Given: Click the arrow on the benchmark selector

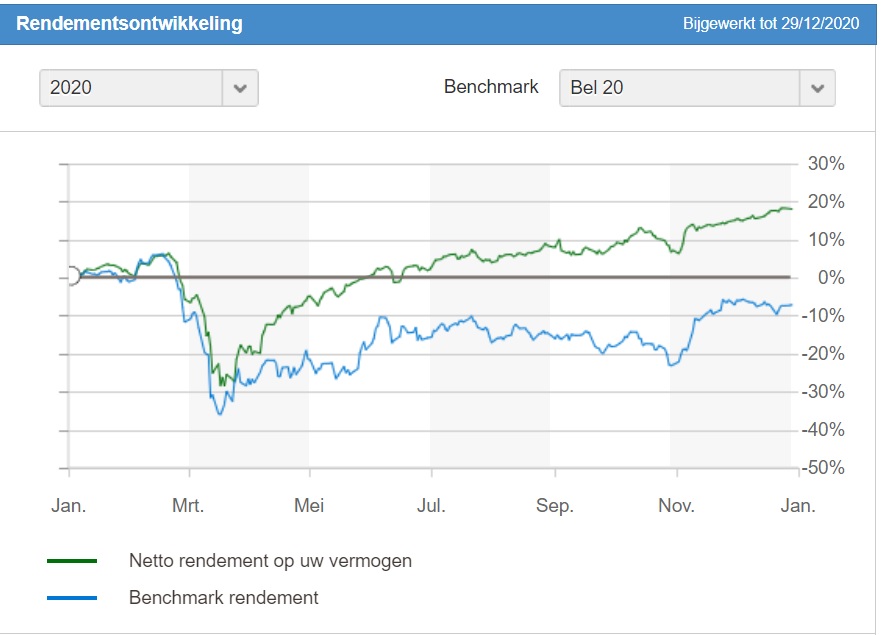Looking at the screenshot, I should point(817,88).
